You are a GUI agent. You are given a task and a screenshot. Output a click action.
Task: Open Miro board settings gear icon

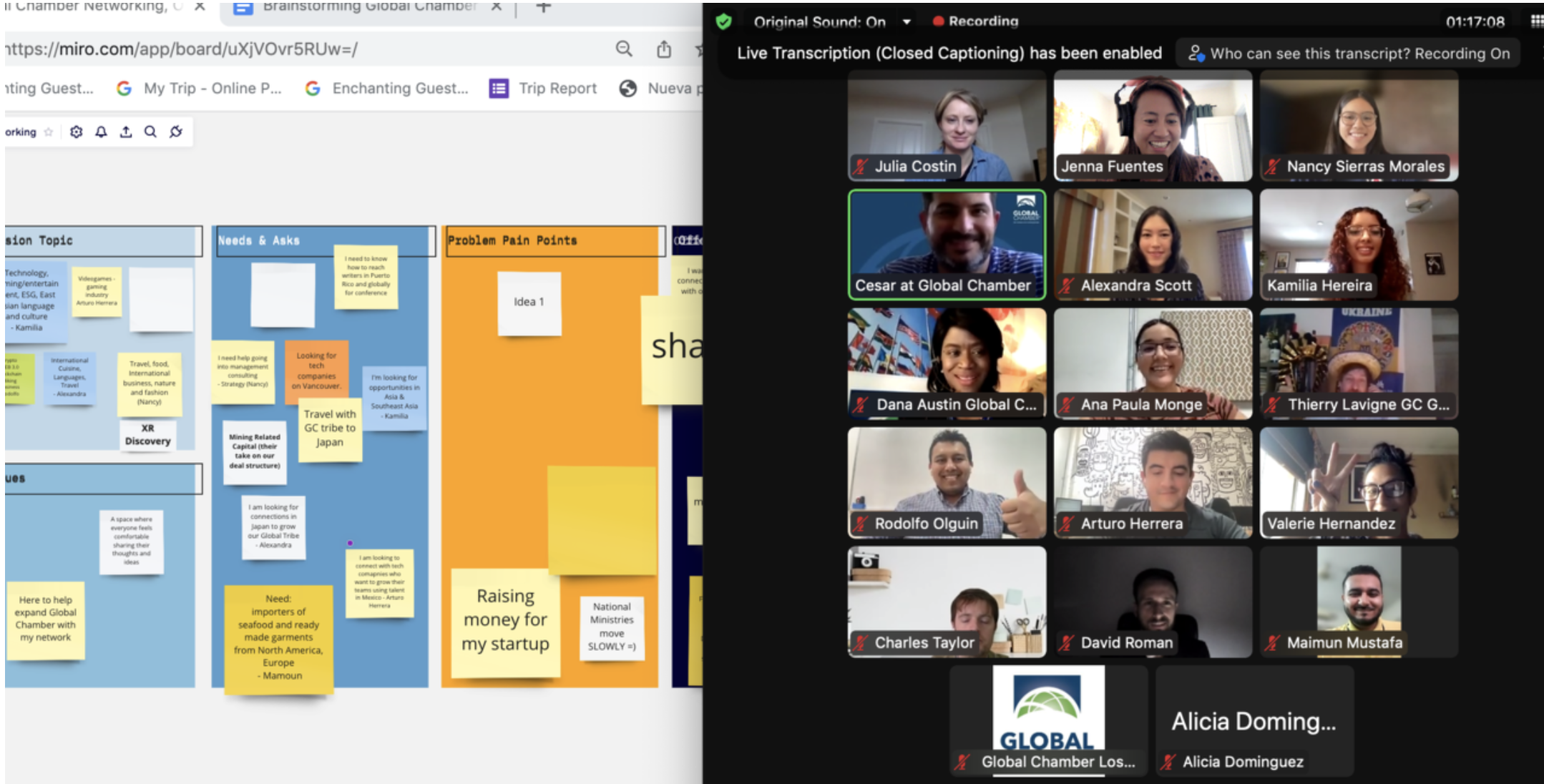77,132
